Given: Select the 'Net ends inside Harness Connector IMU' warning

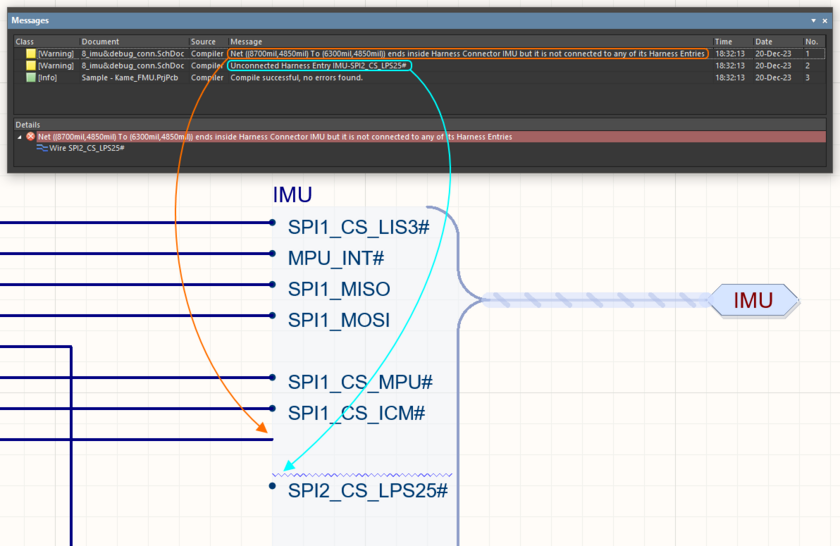Looking at the screenshot, I should (x=468, y=54).
